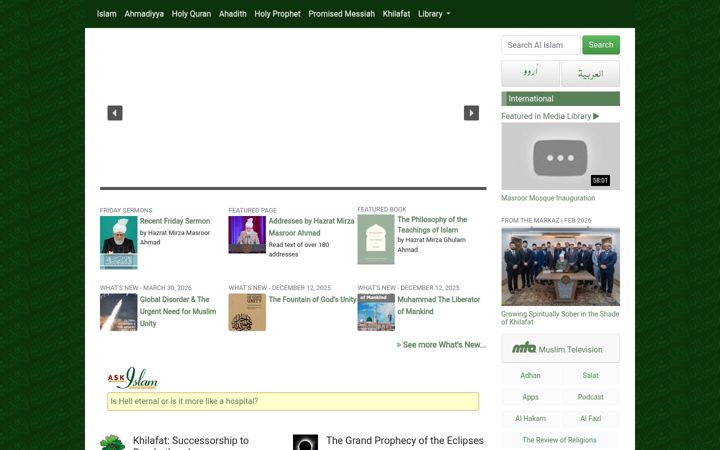
Task: Click the Ask Islam logo
Action: (x=133, y=378)
